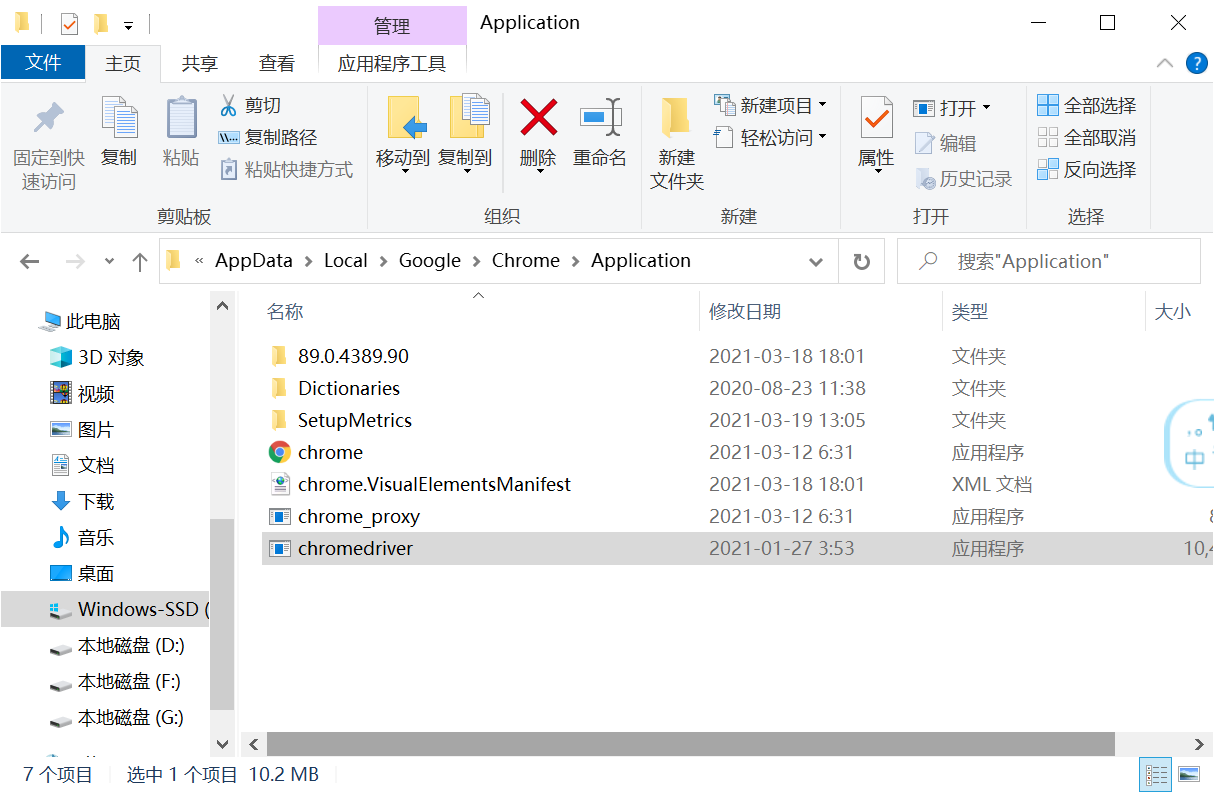Screen dimensions: 1214x793
Task: Click Copy path in the ribbon
Action: click(268, 137)
